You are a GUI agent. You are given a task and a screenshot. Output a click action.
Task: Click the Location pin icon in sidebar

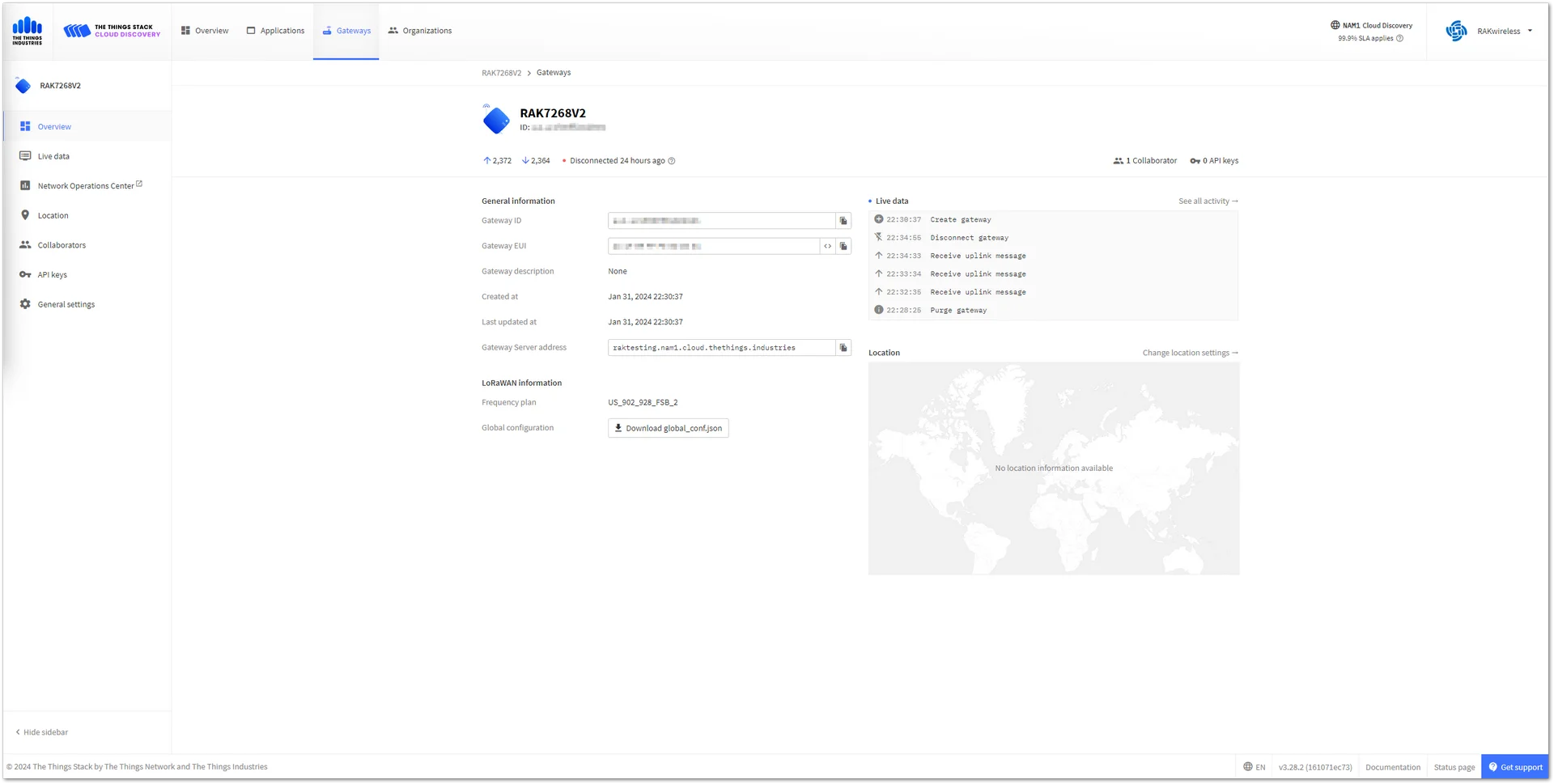coord(25,215)
